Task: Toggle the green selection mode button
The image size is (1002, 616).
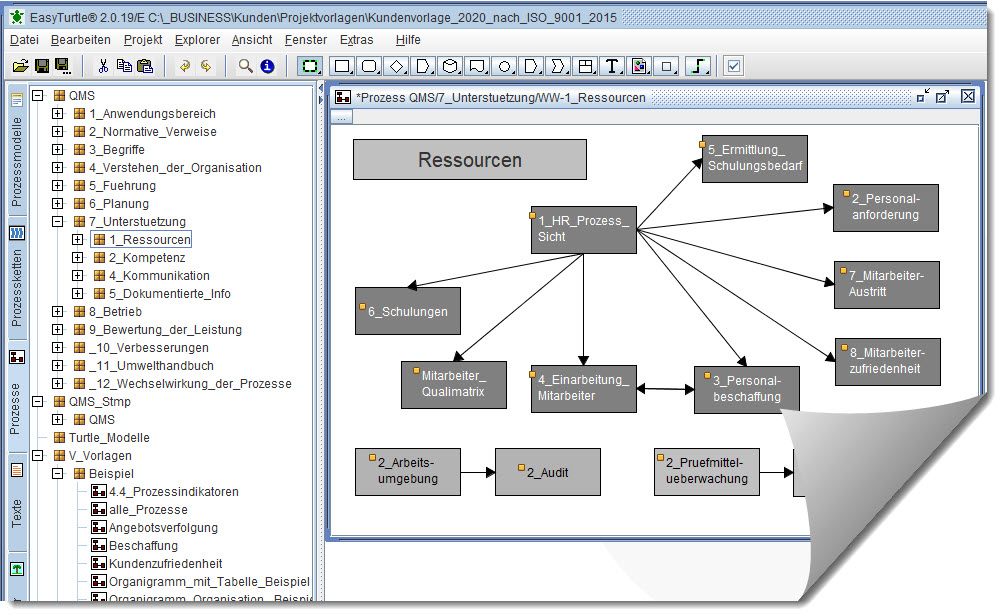Action: point(311,66)
